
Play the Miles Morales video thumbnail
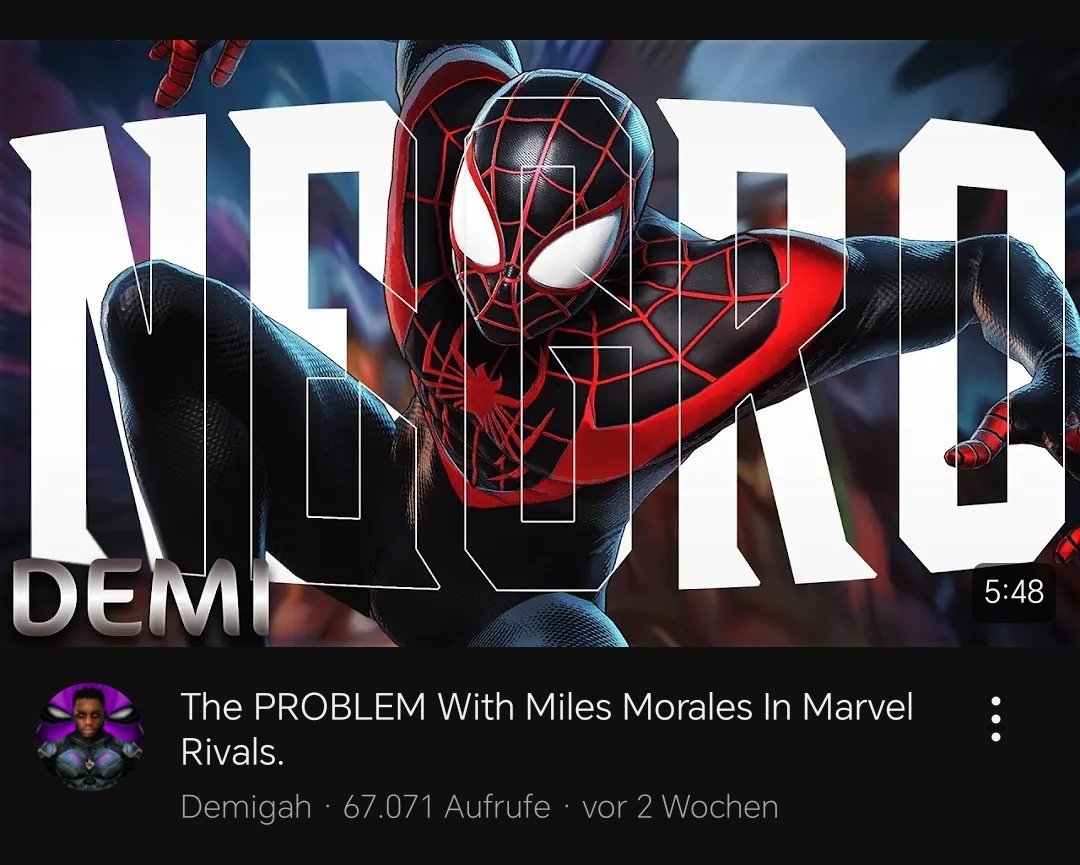540,343
